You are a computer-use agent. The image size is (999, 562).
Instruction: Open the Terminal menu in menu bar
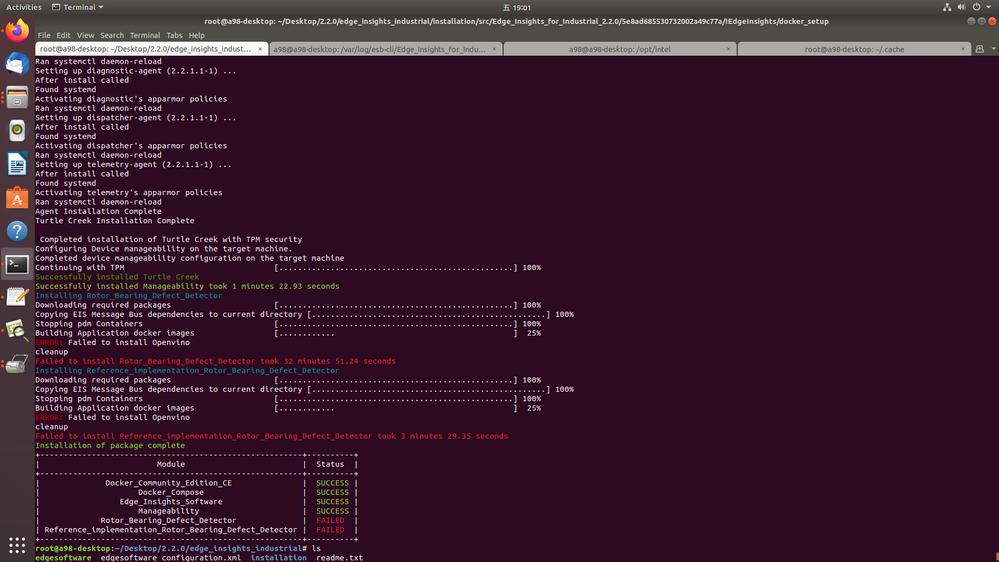click(145, 35)
